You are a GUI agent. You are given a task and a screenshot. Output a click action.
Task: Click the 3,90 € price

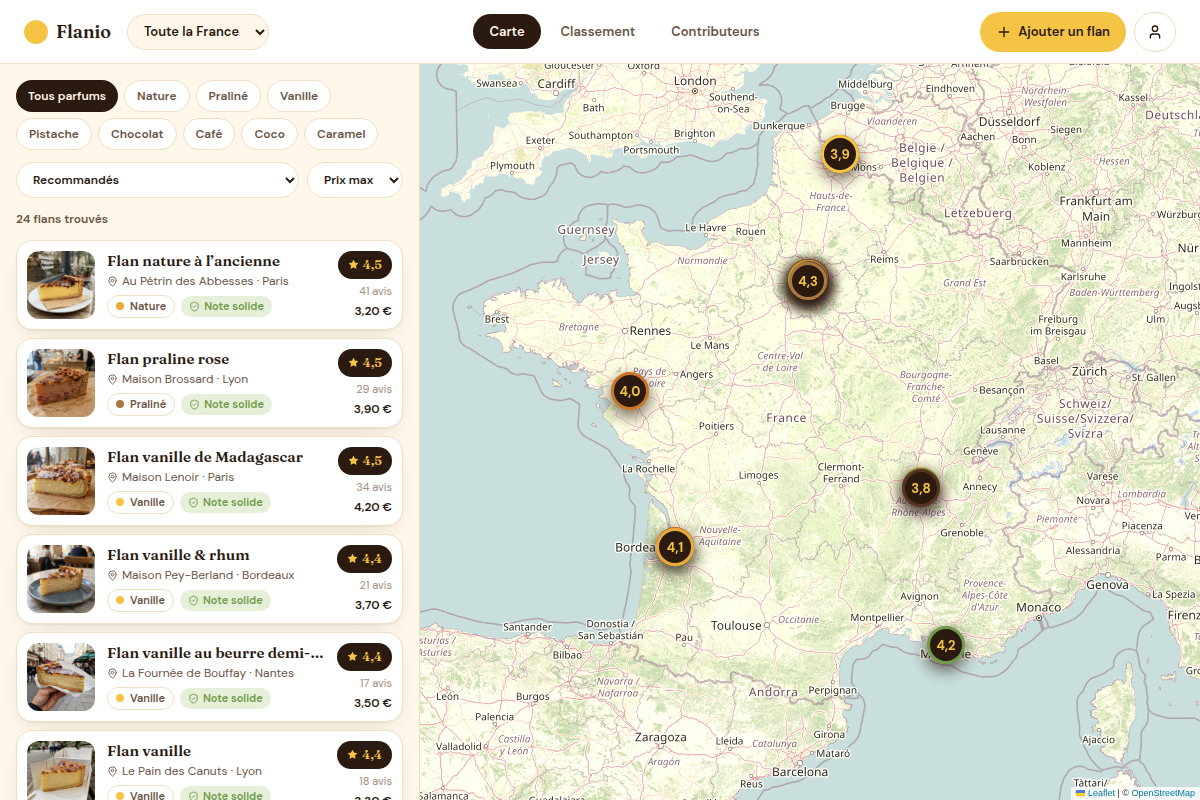(373, 409)
